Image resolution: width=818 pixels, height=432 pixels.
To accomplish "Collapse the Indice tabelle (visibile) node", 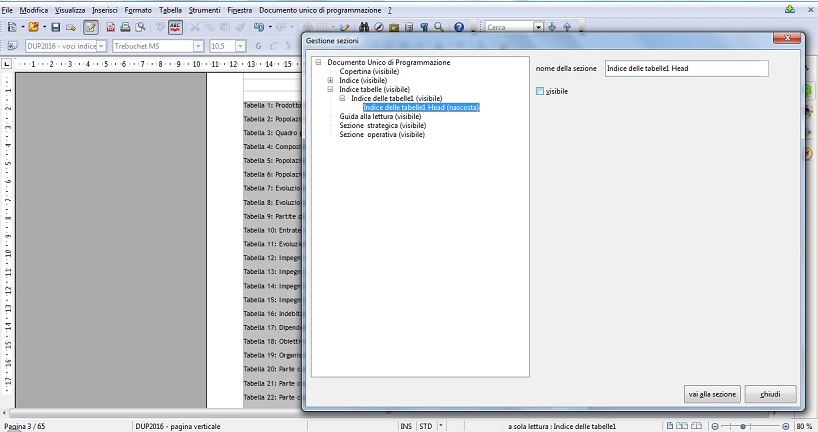I will tap(331, 89).
